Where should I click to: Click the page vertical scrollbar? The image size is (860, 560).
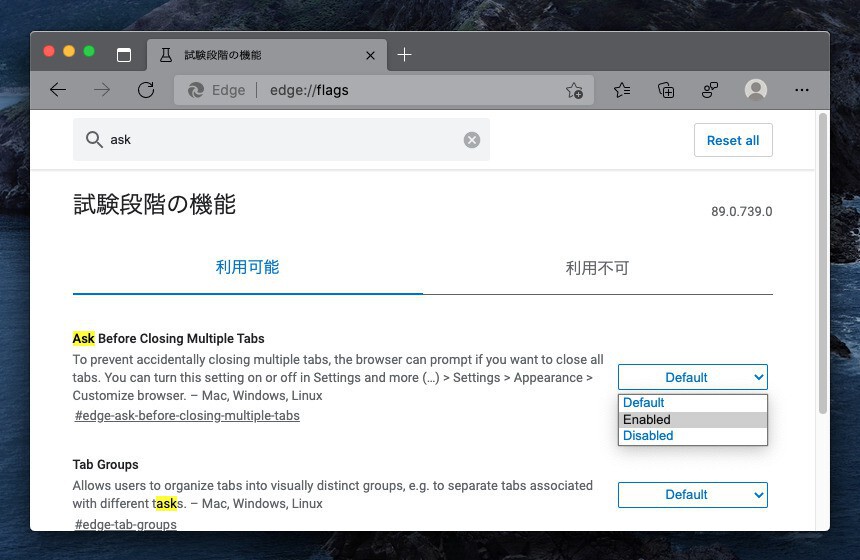pyautogui.click(x=822, y=263)
